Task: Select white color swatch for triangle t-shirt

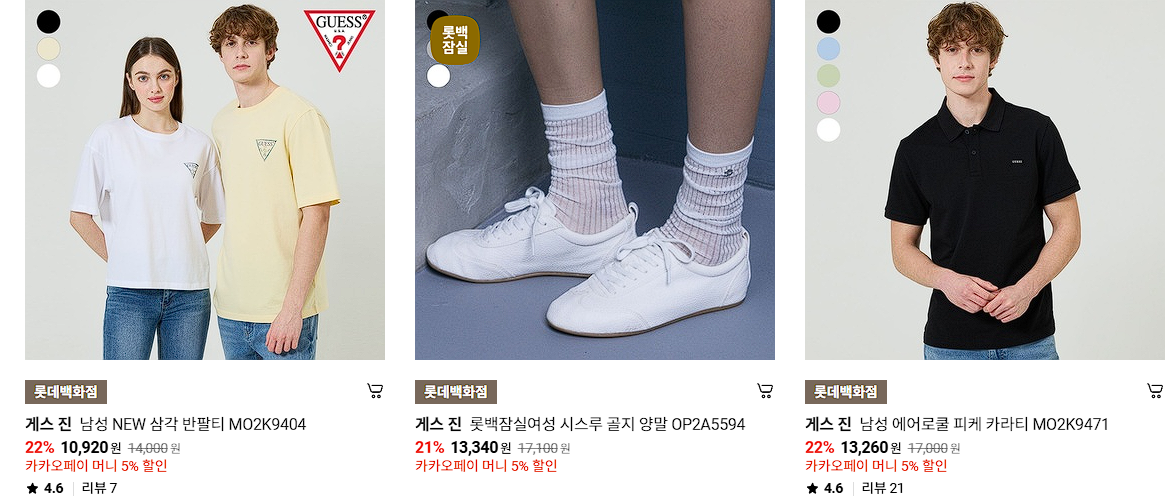Action: coord(48,76)
